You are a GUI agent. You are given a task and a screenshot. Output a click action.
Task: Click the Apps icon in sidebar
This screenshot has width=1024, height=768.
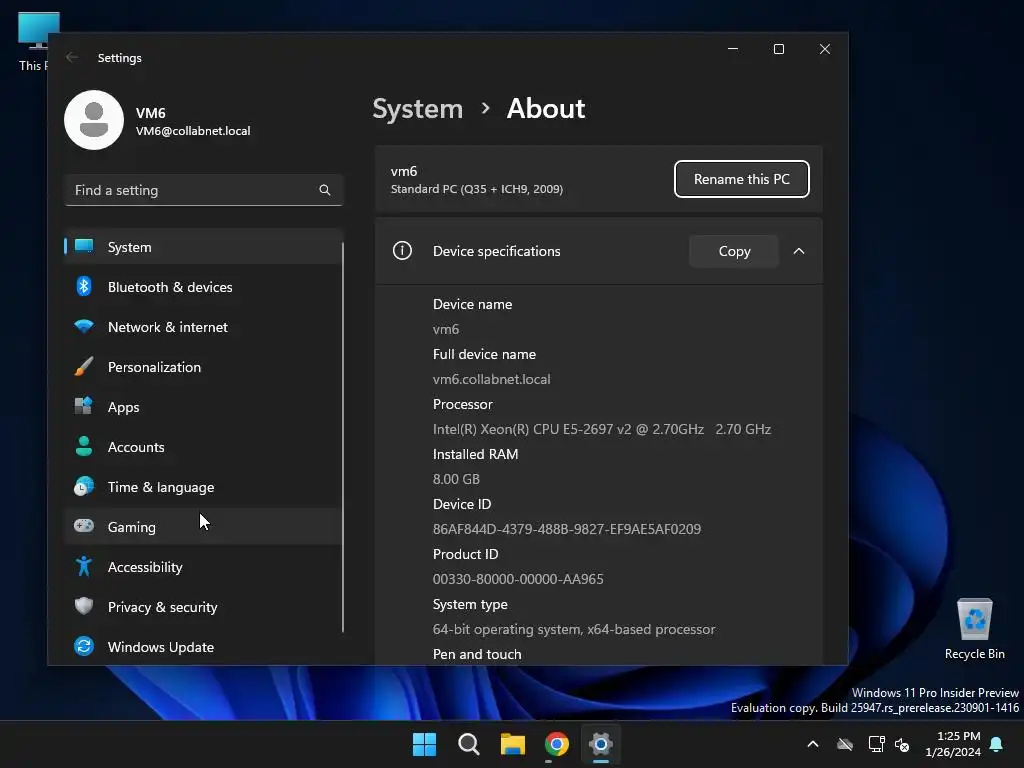[x=84, y=406]
